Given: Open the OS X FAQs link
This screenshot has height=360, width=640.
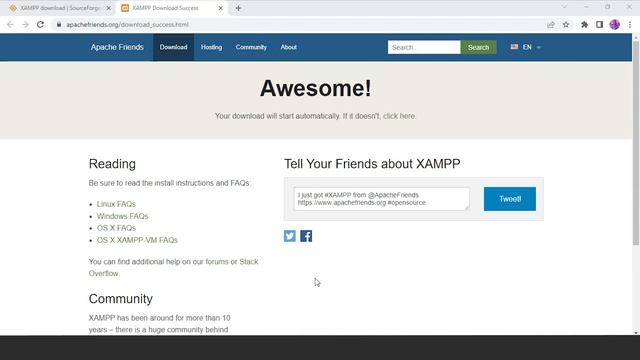Looking at the screenshot, I should (116, 228).
